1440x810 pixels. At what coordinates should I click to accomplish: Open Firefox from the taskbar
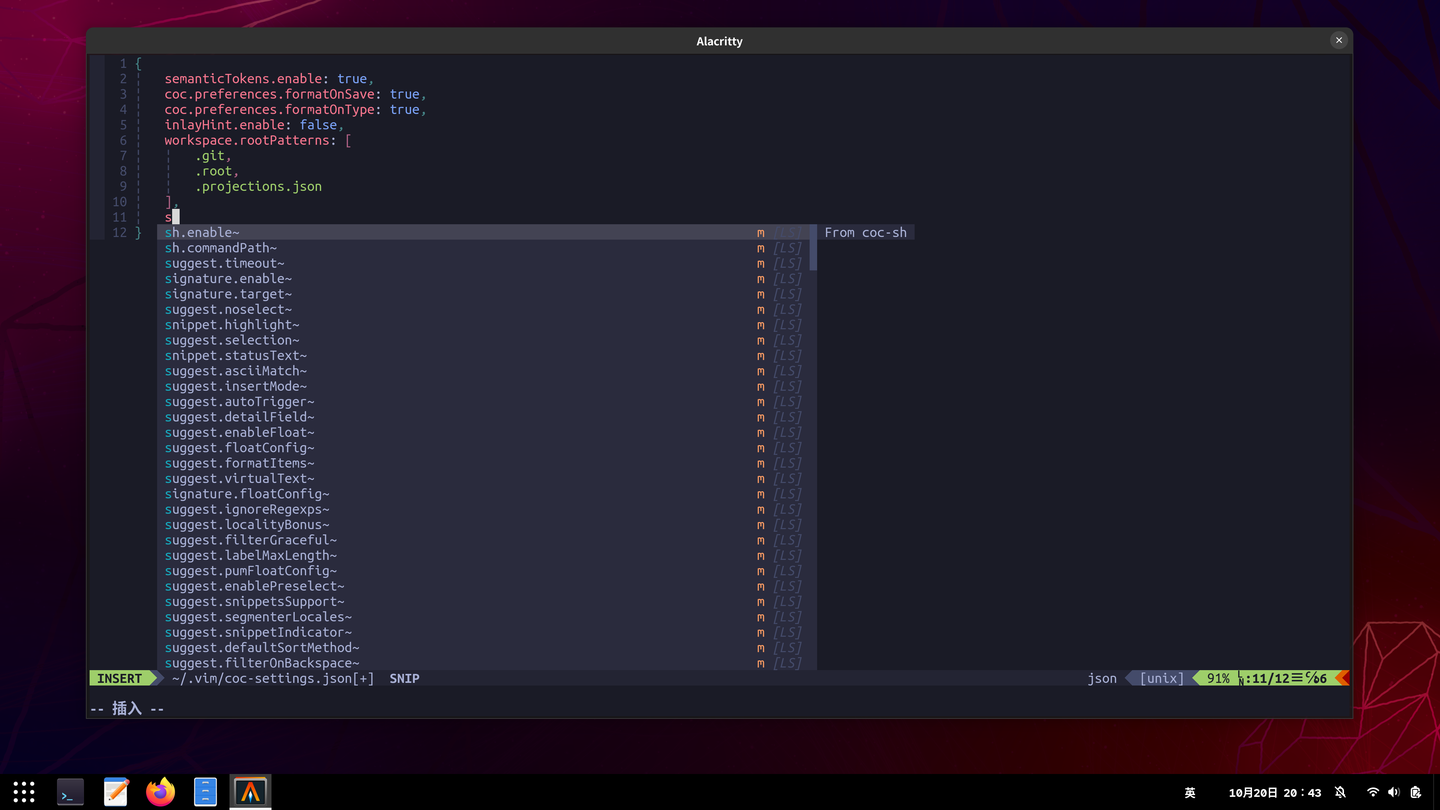point(160,792)
